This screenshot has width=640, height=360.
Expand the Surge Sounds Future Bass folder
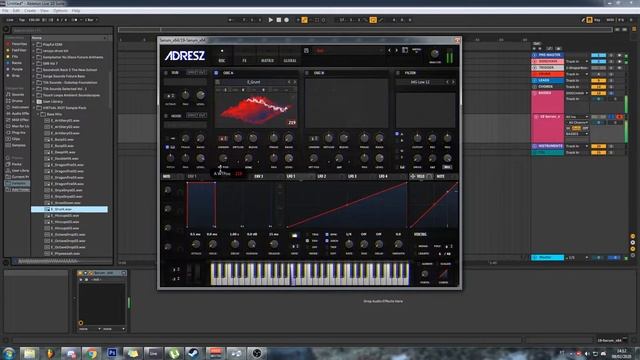[34, 76]
